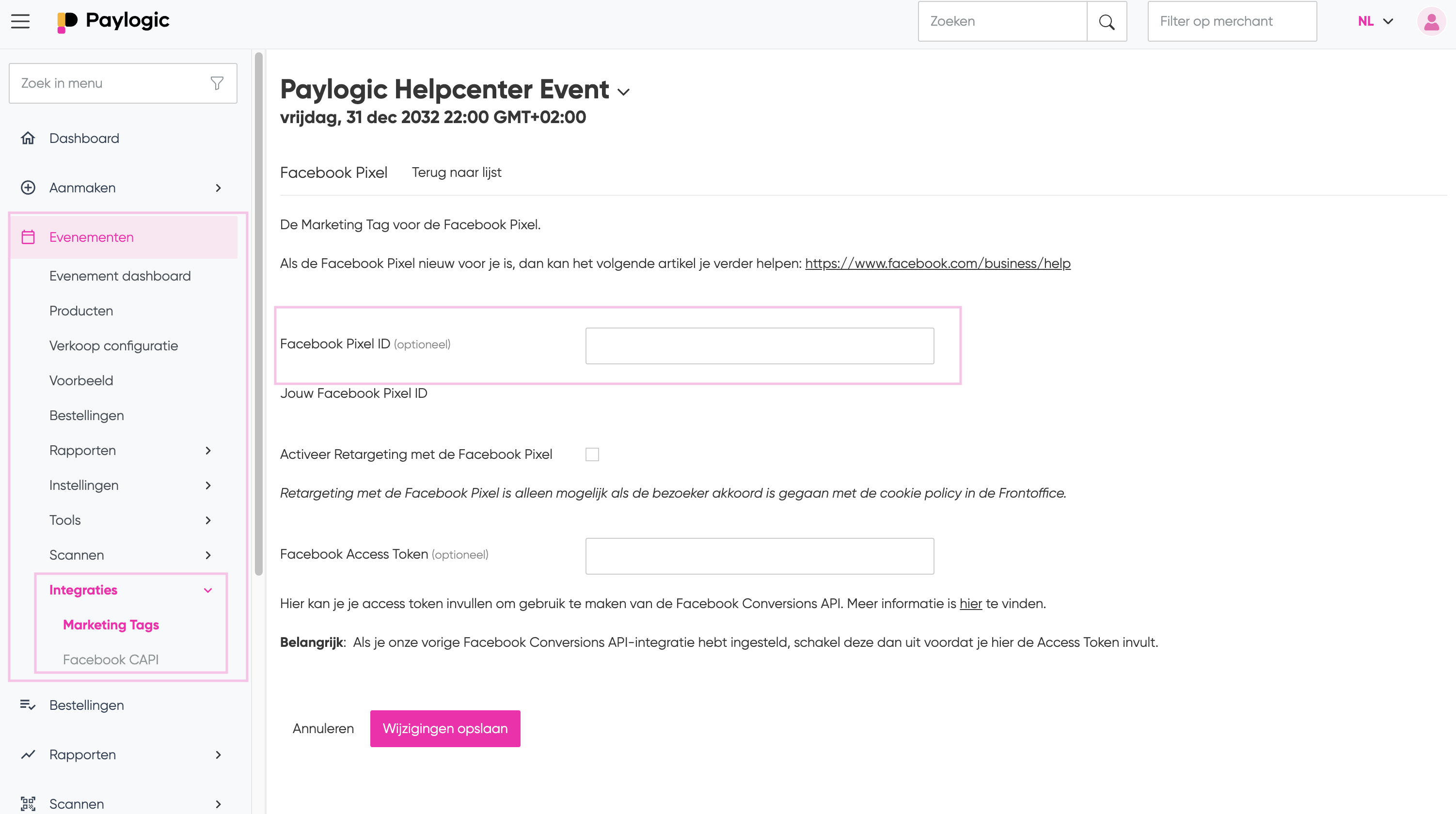
Task: Select Marketing Tags menu item
Action: pyautogui.click(x=111, y=625)
